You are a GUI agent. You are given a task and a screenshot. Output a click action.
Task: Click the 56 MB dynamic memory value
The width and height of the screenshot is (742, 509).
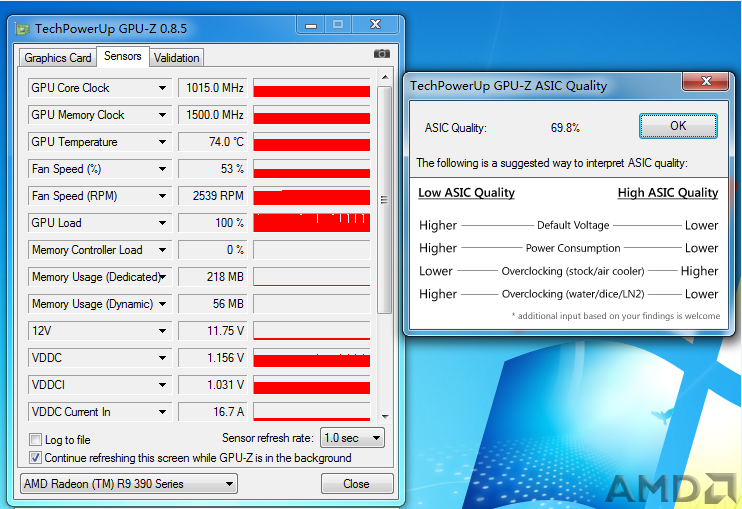click(212, 304)
